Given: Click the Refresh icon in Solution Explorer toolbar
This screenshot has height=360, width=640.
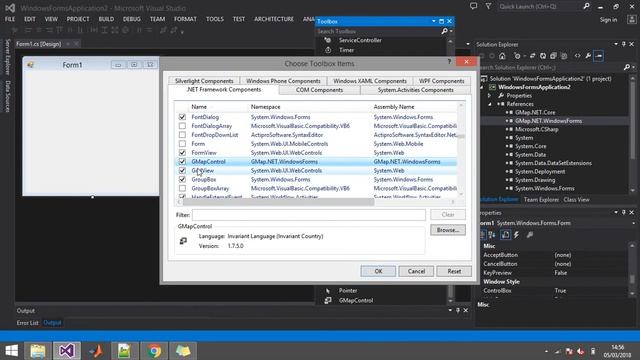Looking at the screenshot, I should [x=543, y=56].
